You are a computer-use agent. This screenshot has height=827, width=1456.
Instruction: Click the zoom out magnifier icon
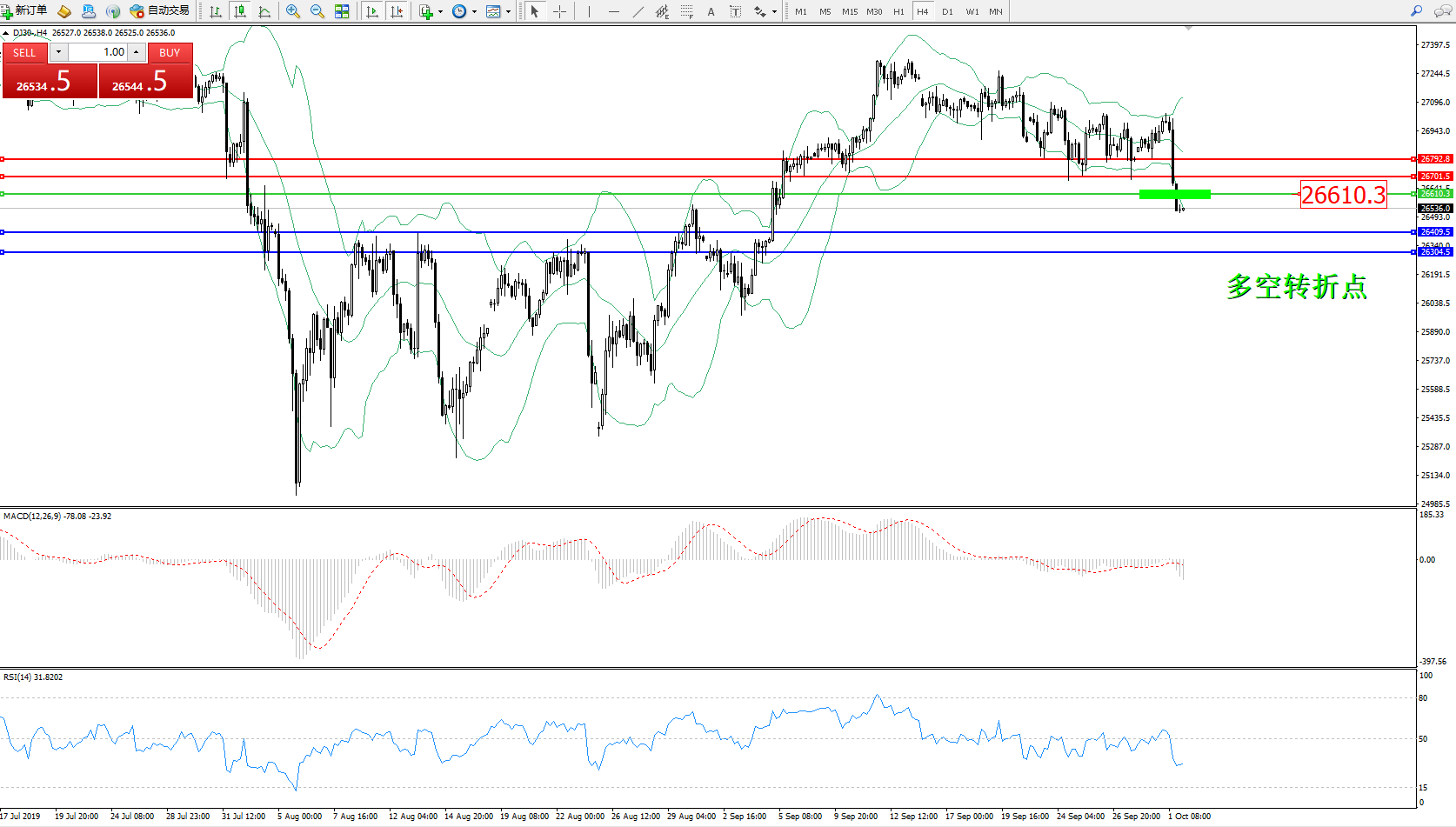pyautogui.click(x=317, y=11)
